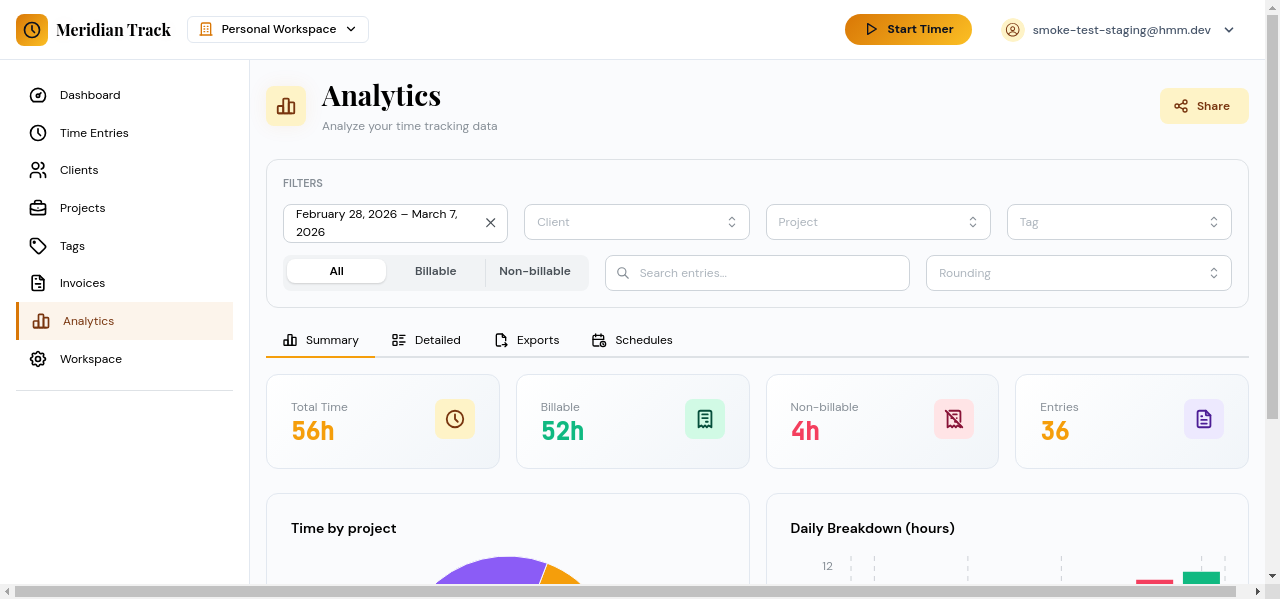Select the Billable filter option
Viewport: 1280px width, 599px height.
435,271
